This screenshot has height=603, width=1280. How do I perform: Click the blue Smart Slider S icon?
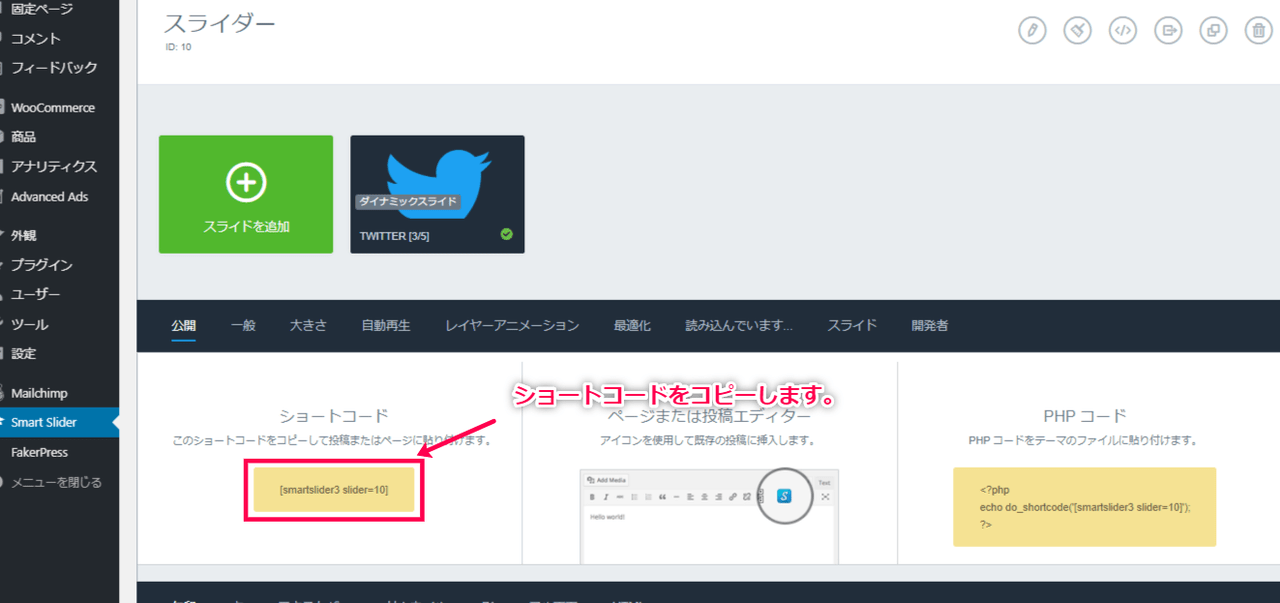(x=784, y=495)
